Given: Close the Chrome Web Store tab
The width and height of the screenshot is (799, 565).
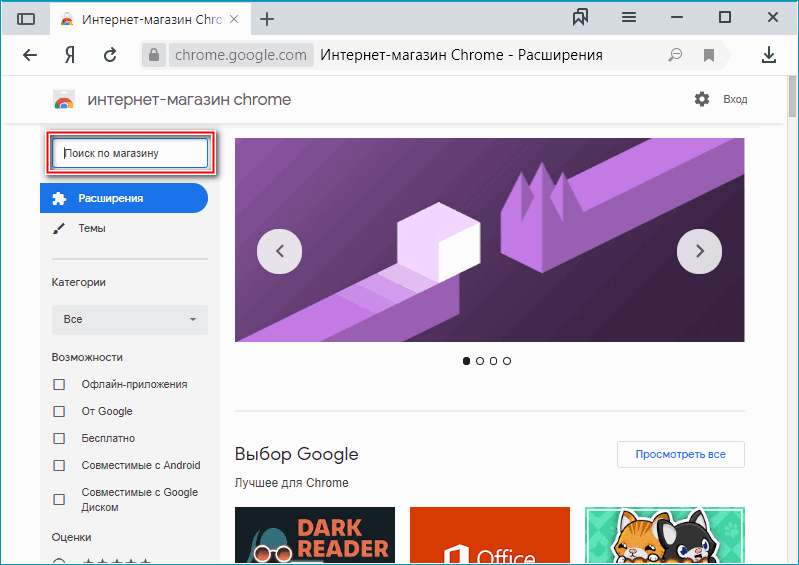Looking at the screenshot, I should point(234,19).
